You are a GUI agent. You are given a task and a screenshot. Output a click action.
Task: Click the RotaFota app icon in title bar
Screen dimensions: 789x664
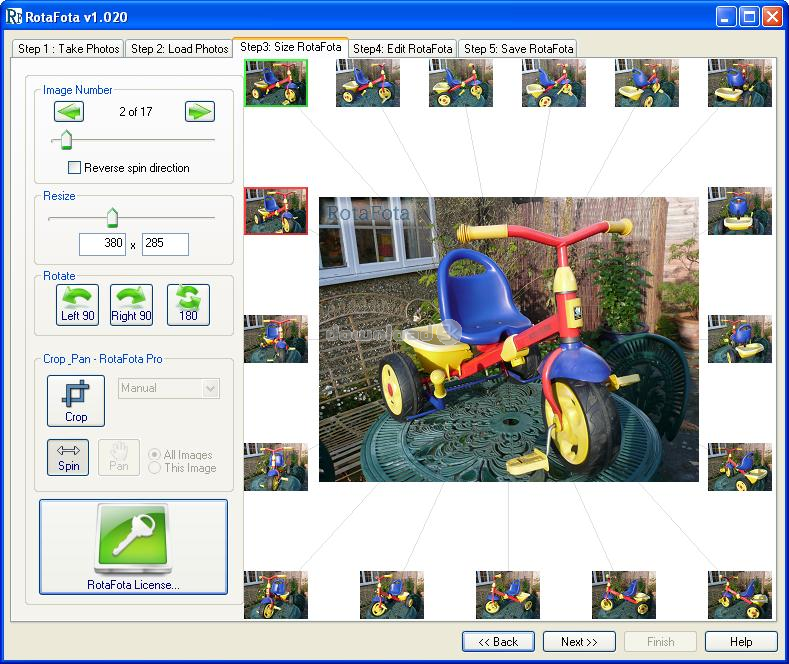(x=14, y=17)
